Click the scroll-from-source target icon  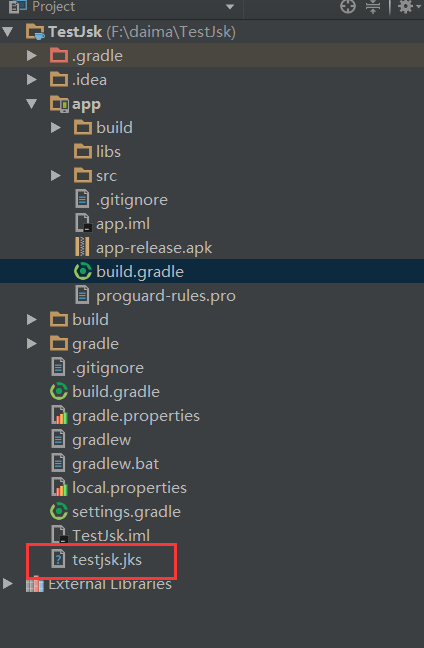pyautogui.click(x=348, y=6)
